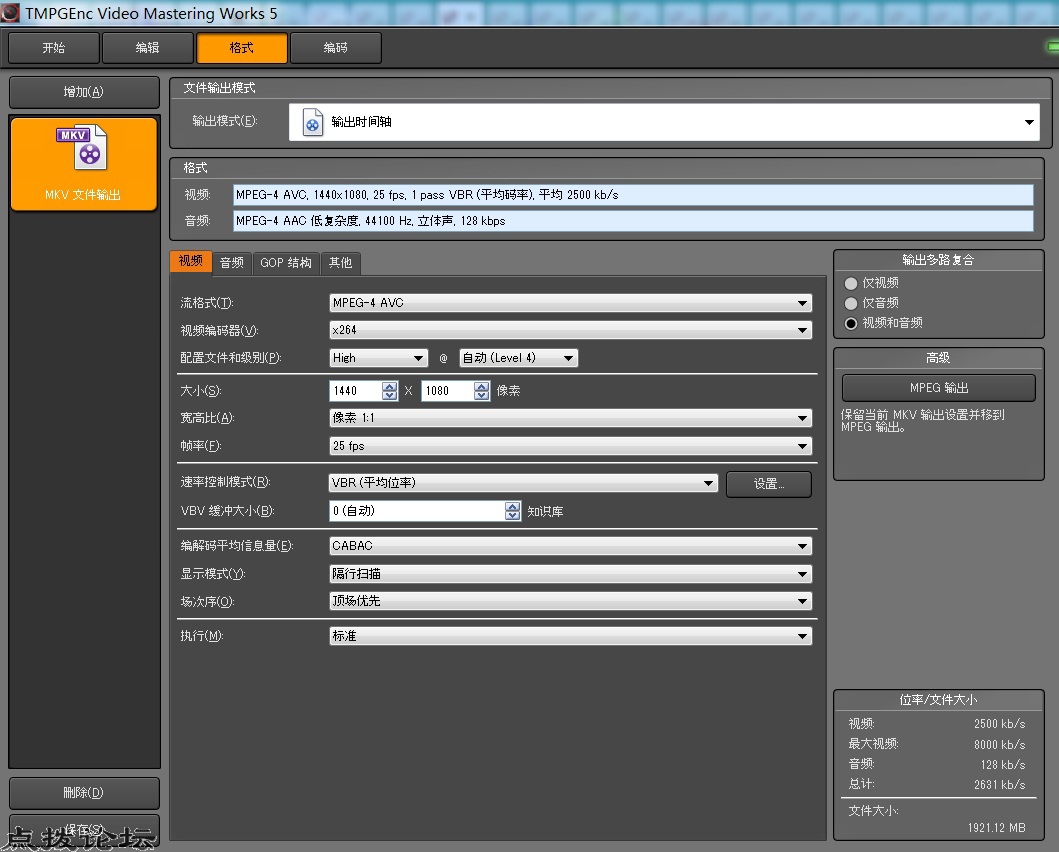Switch to the 音频 settings tab

(232, 263)
